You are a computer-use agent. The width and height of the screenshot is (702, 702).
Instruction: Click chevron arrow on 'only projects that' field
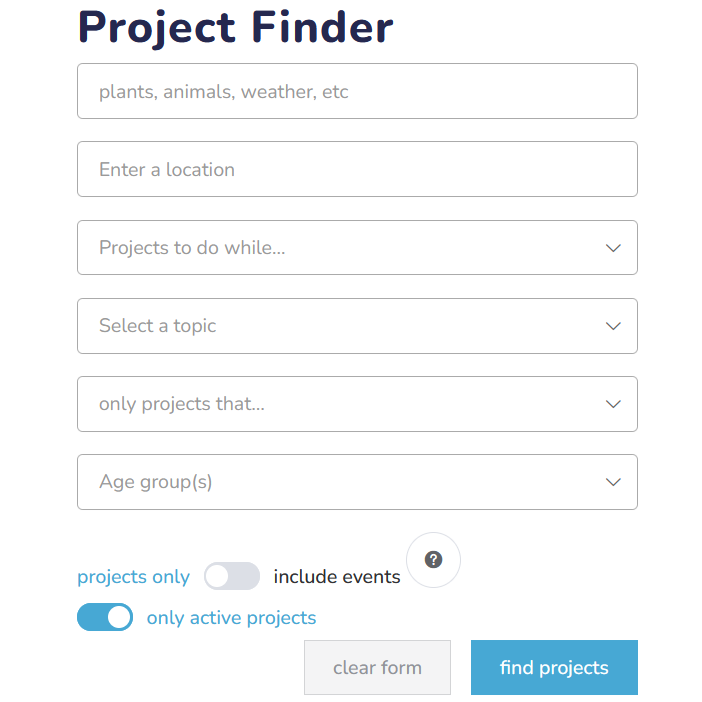point(614,404)
